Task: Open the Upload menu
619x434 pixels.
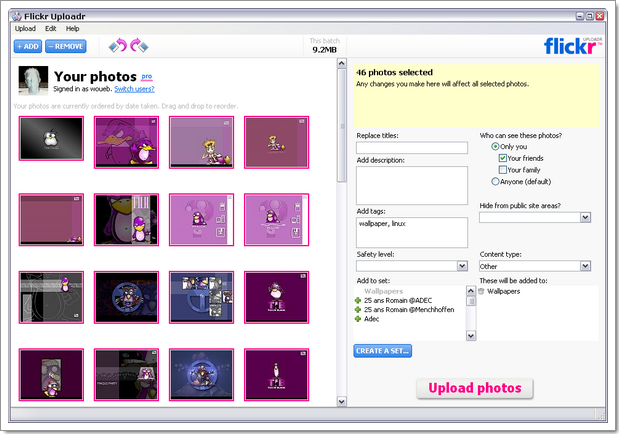Action: pyautogui.click(x=25, y=28)
